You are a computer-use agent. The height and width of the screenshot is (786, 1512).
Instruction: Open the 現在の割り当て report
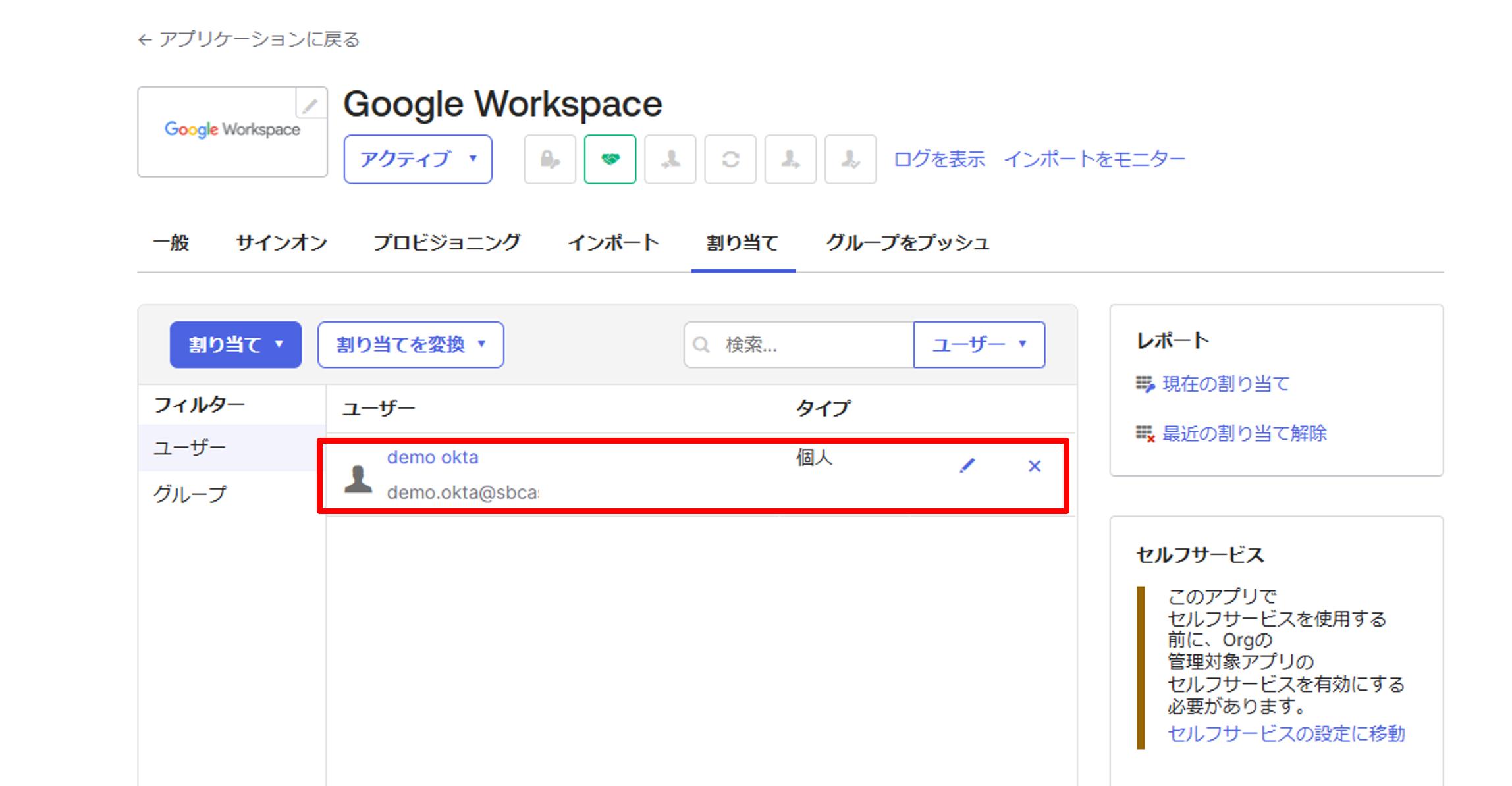point(1226,384)
